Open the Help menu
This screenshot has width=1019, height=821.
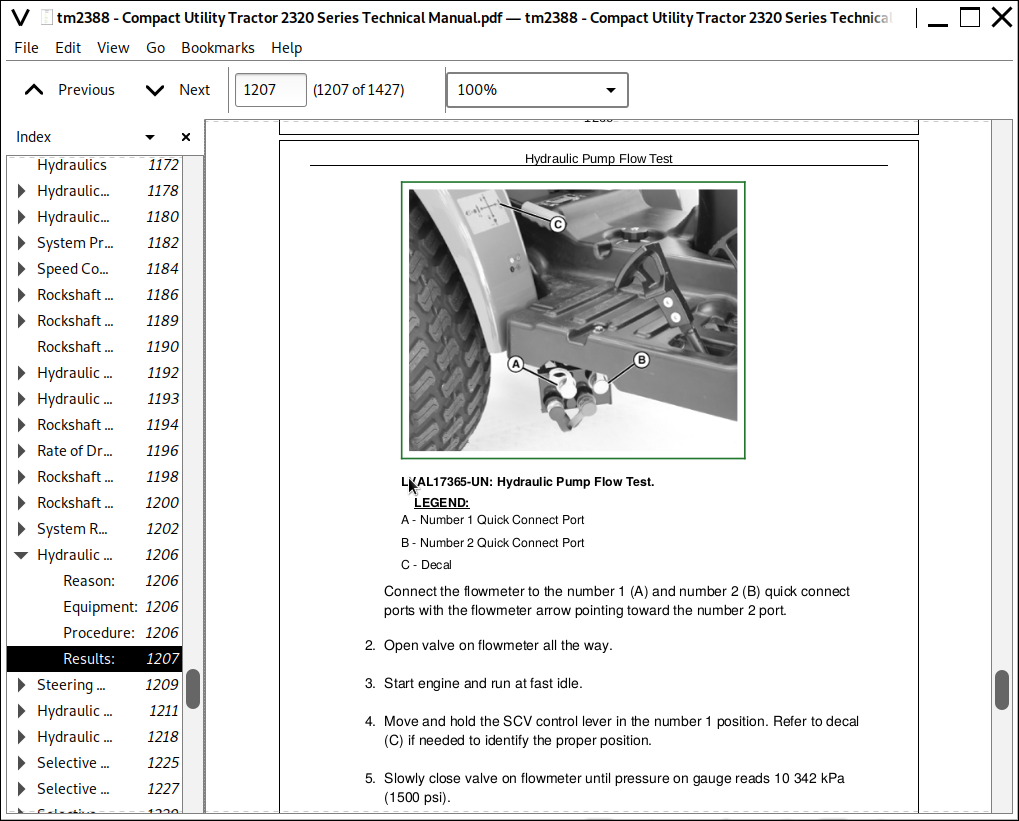287,48
